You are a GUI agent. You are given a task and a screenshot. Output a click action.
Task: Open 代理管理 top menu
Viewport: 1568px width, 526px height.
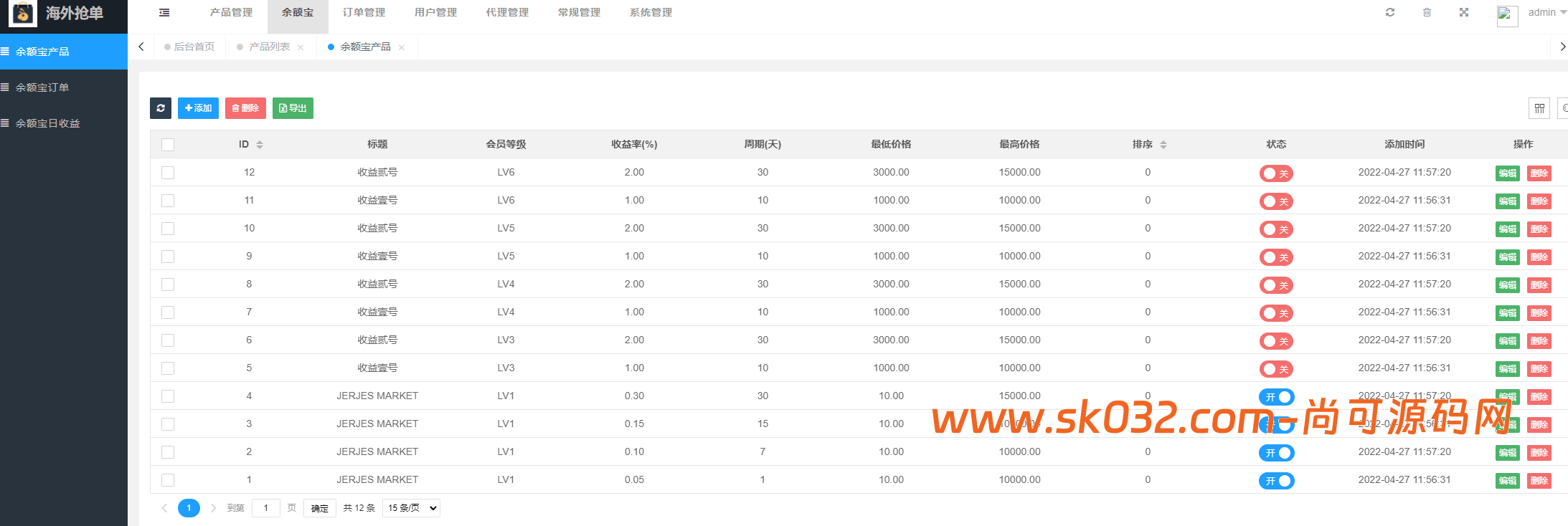pyautogui.click(x=507, y=12)
